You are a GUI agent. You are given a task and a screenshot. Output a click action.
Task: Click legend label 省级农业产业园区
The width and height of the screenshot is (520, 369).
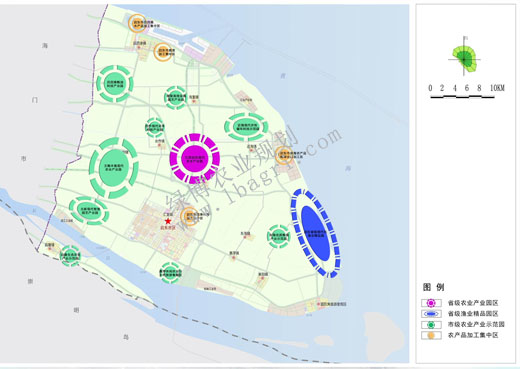473,303
